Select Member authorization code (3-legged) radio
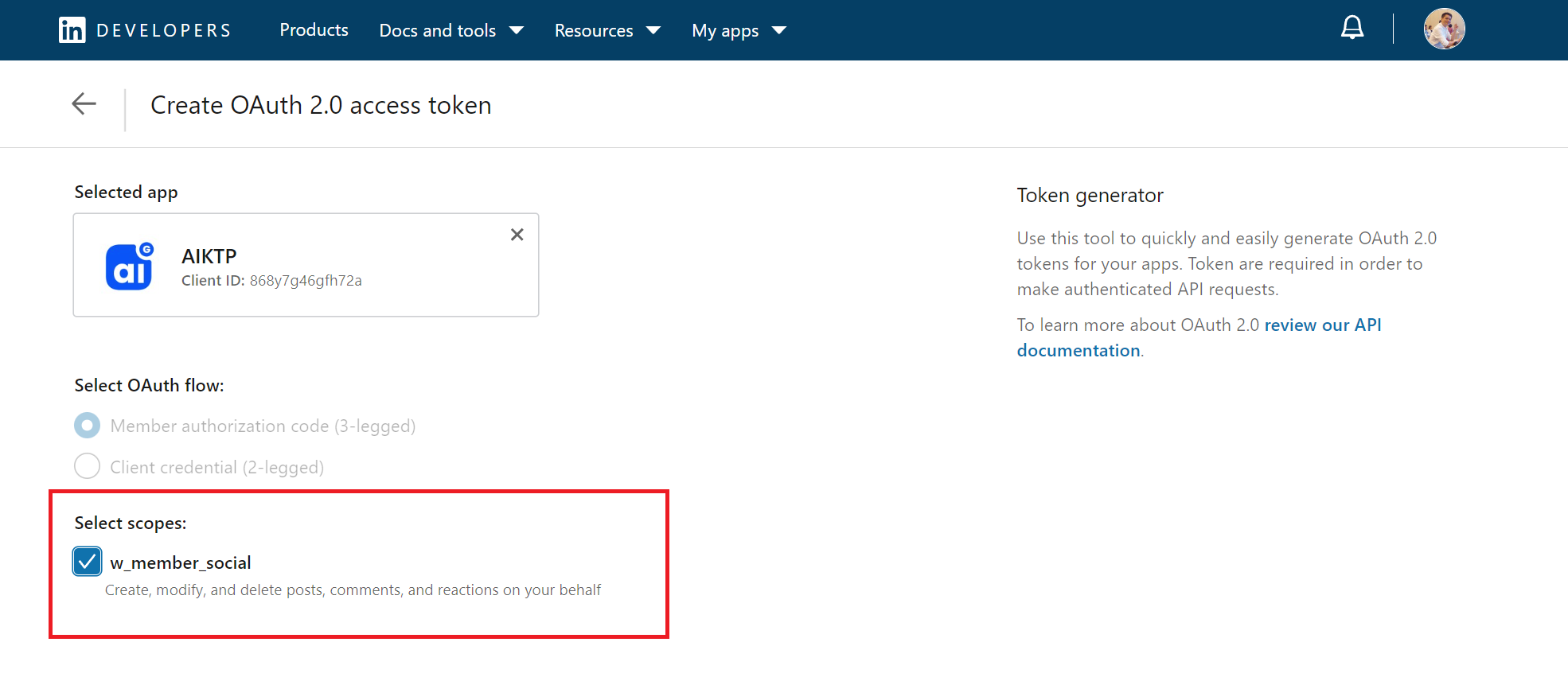Image resolution: width=1568 pixels, height=681 pixels. coord(88,426)
